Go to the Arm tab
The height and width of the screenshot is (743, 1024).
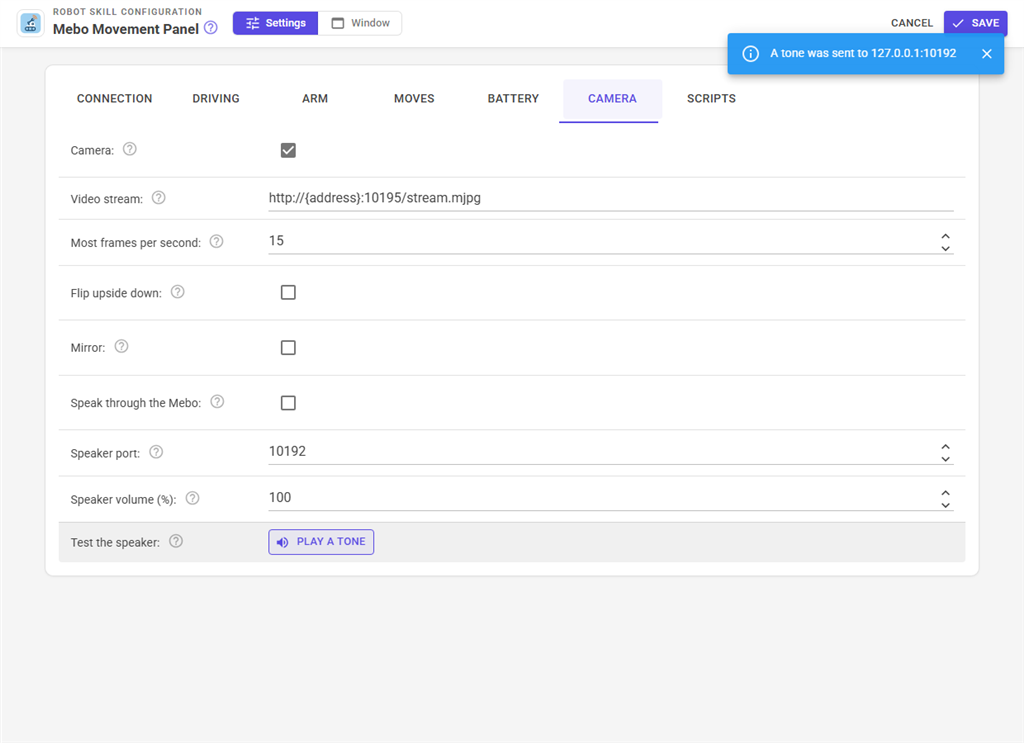click(315, 99)
